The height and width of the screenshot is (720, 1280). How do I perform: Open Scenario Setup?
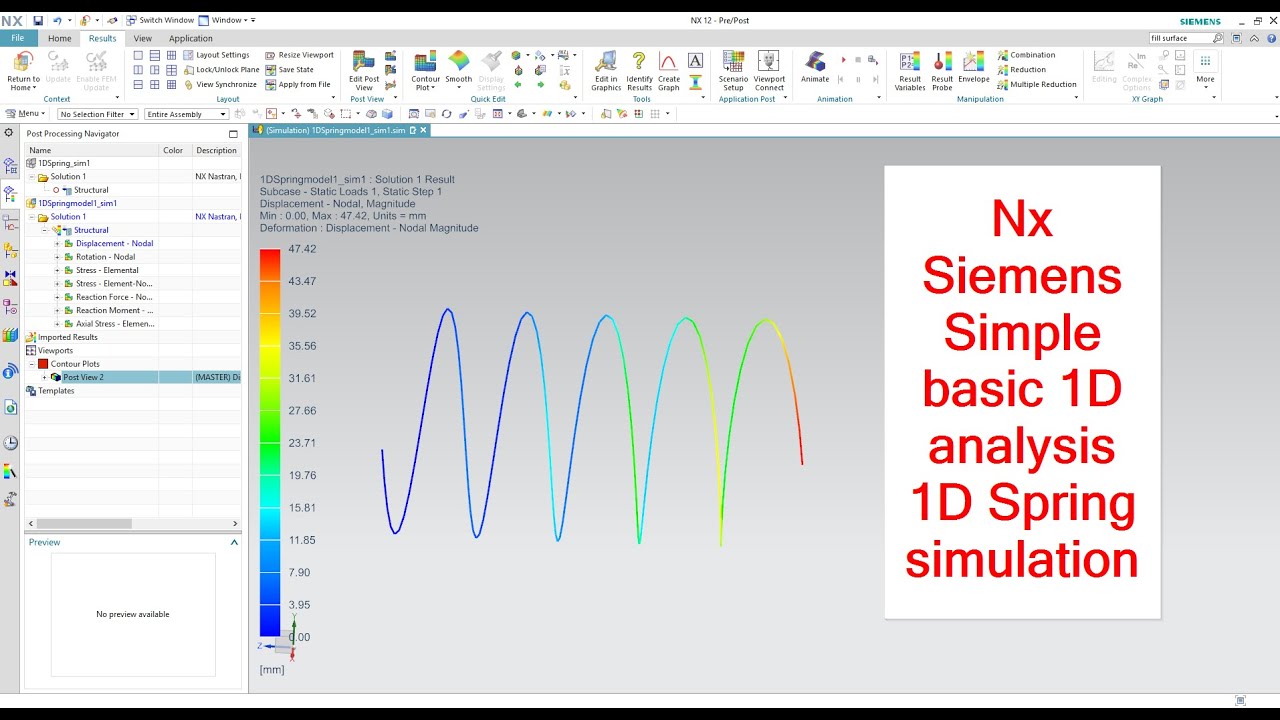(x=733, y=71)
